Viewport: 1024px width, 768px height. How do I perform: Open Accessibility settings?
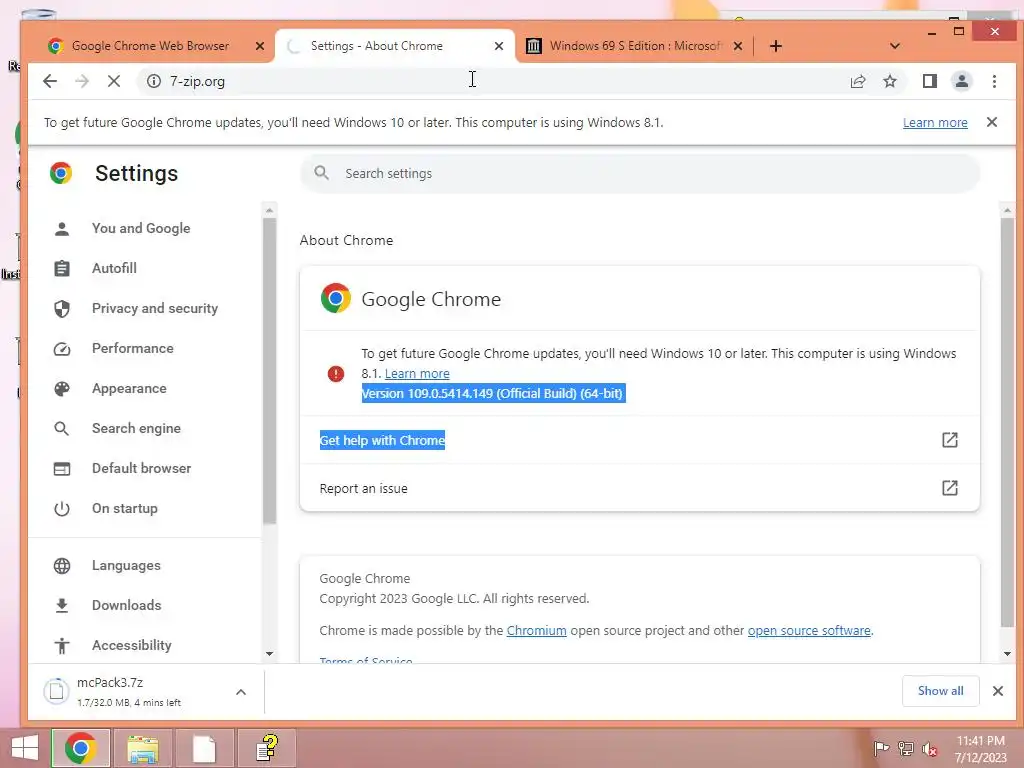click(x=131, y=645)
